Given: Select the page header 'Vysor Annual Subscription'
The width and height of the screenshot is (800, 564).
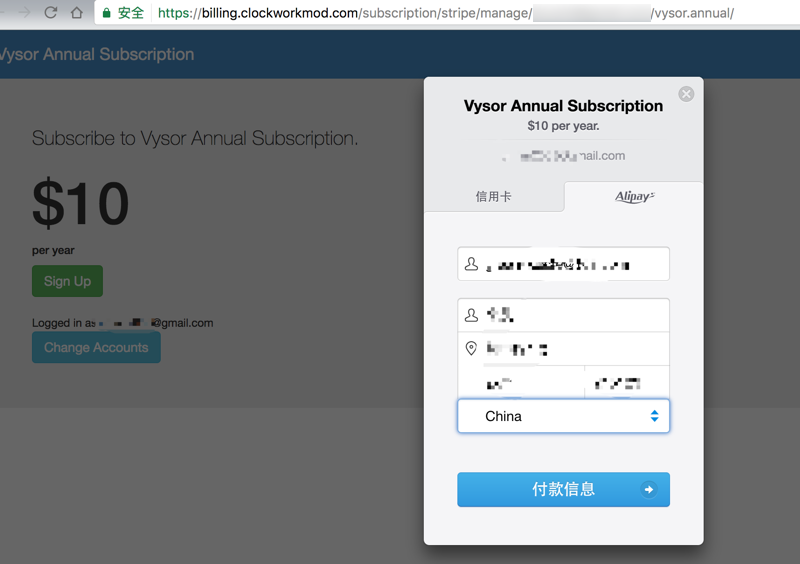Looking at the screenshot, I should click(x=97, y=54).
